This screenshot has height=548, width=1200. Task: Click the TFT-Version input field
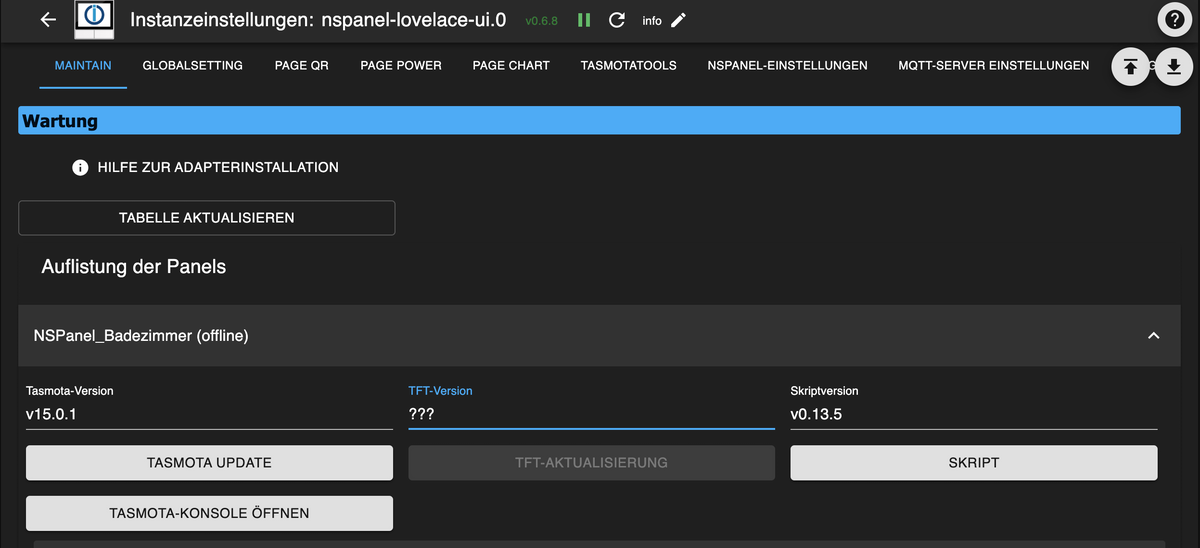[591, 414]
